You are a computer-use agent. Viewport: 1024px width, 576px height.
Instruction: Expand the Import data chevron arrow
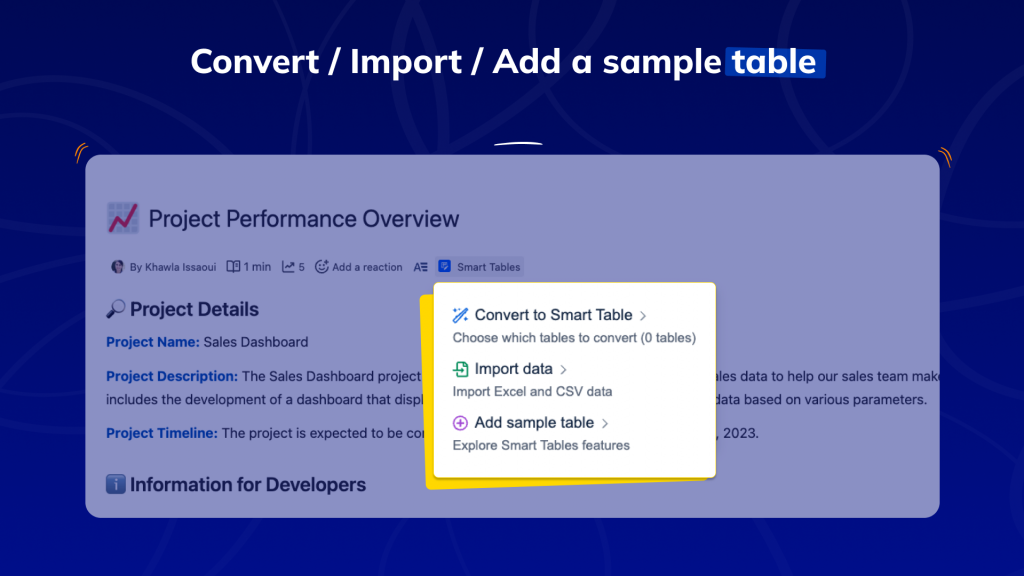click(x=564, y=370)
